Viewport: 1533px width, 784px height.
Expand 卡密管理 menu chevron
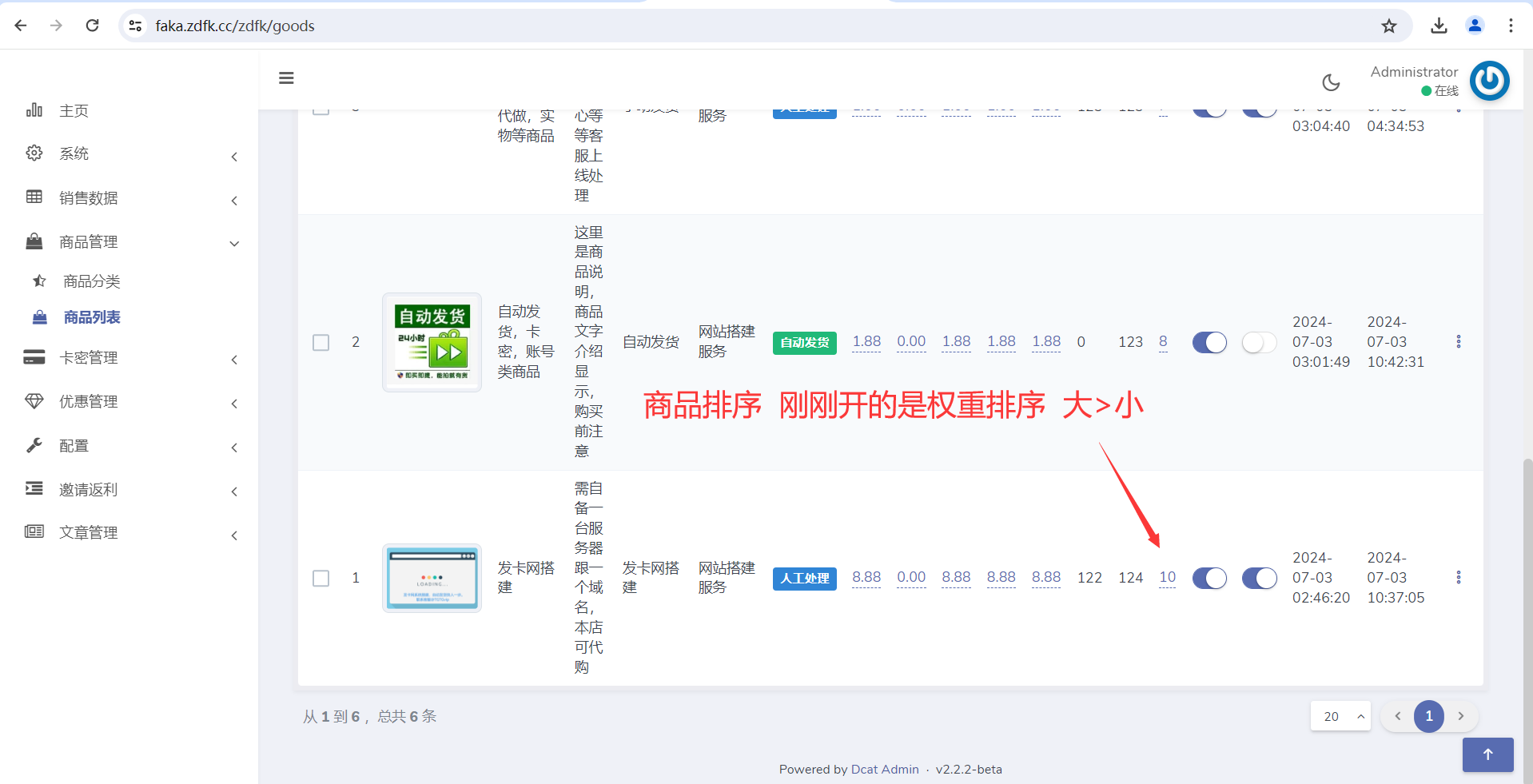(x=234, y=360)
